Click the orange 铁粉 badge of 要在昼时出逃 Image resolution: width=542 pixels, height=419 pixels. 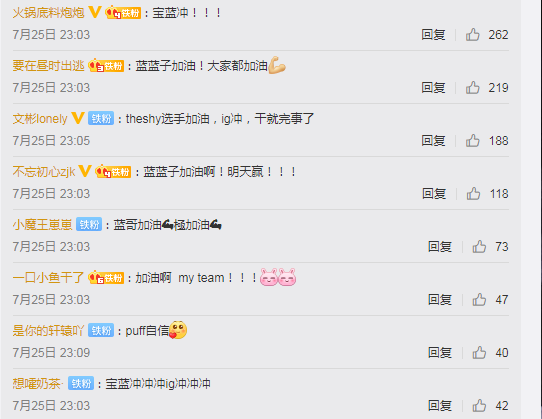(x=106, y=65)
